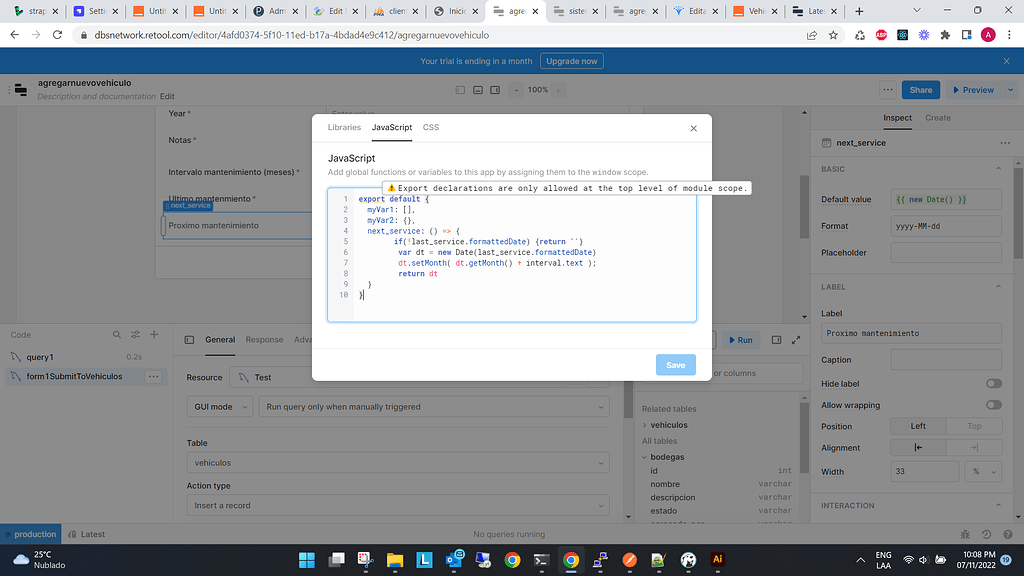Toggle the left panel visibility icon
The image size is (1024, 576).
(460, 89)
